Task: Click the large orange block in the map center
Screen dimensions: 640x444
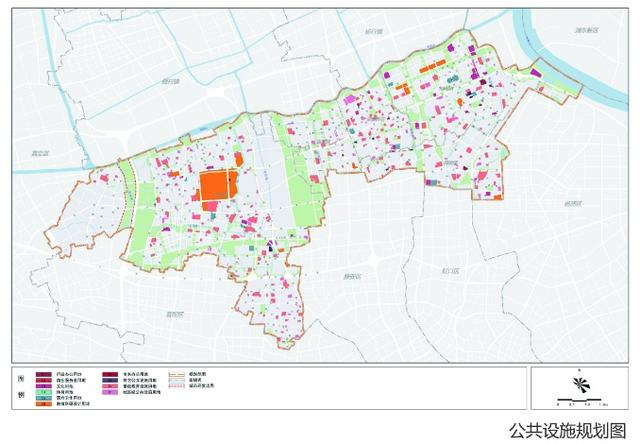Action: [x=215, y=186]
